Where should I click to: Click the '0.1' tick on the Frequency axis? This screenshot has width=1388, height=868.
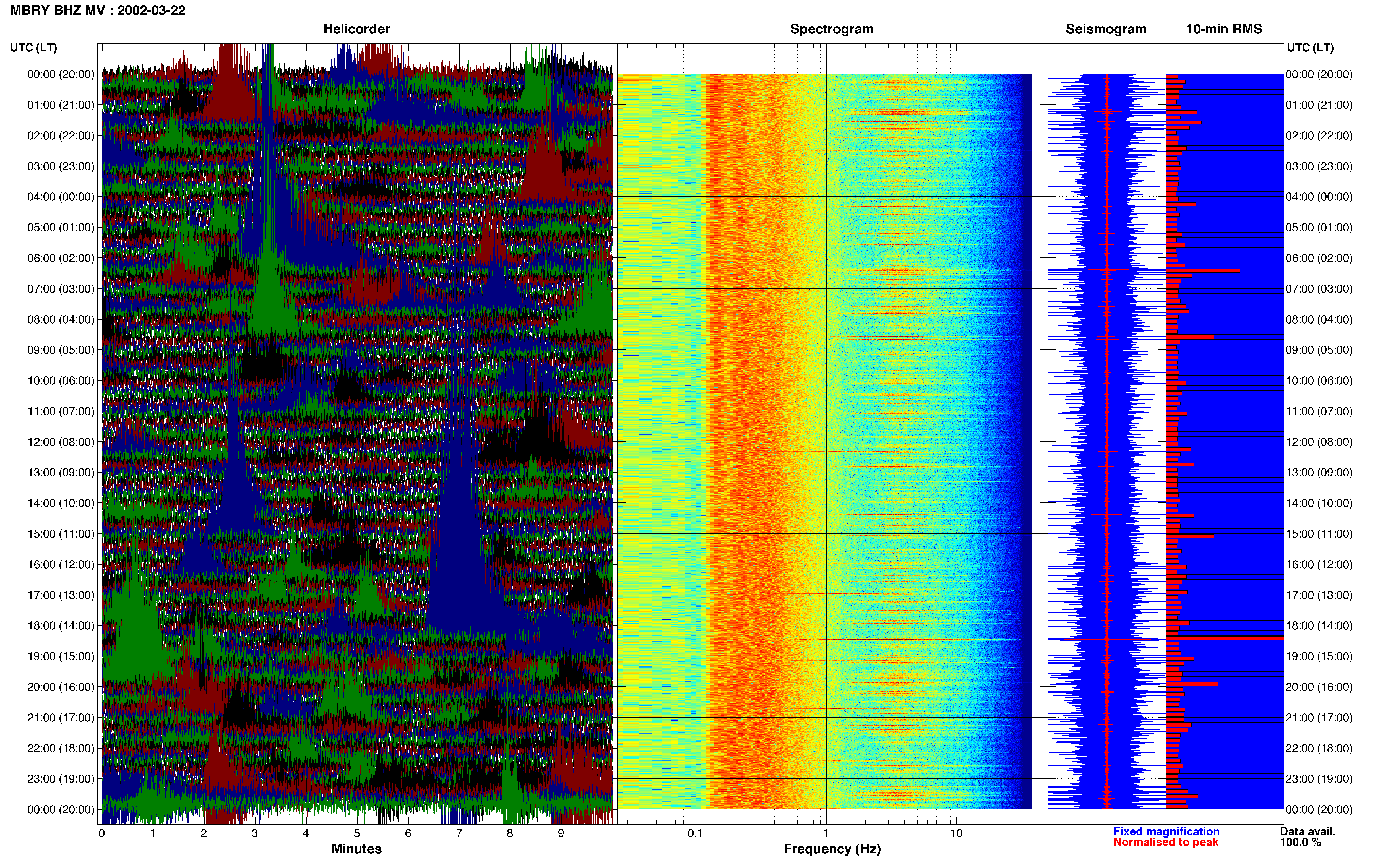695,833
